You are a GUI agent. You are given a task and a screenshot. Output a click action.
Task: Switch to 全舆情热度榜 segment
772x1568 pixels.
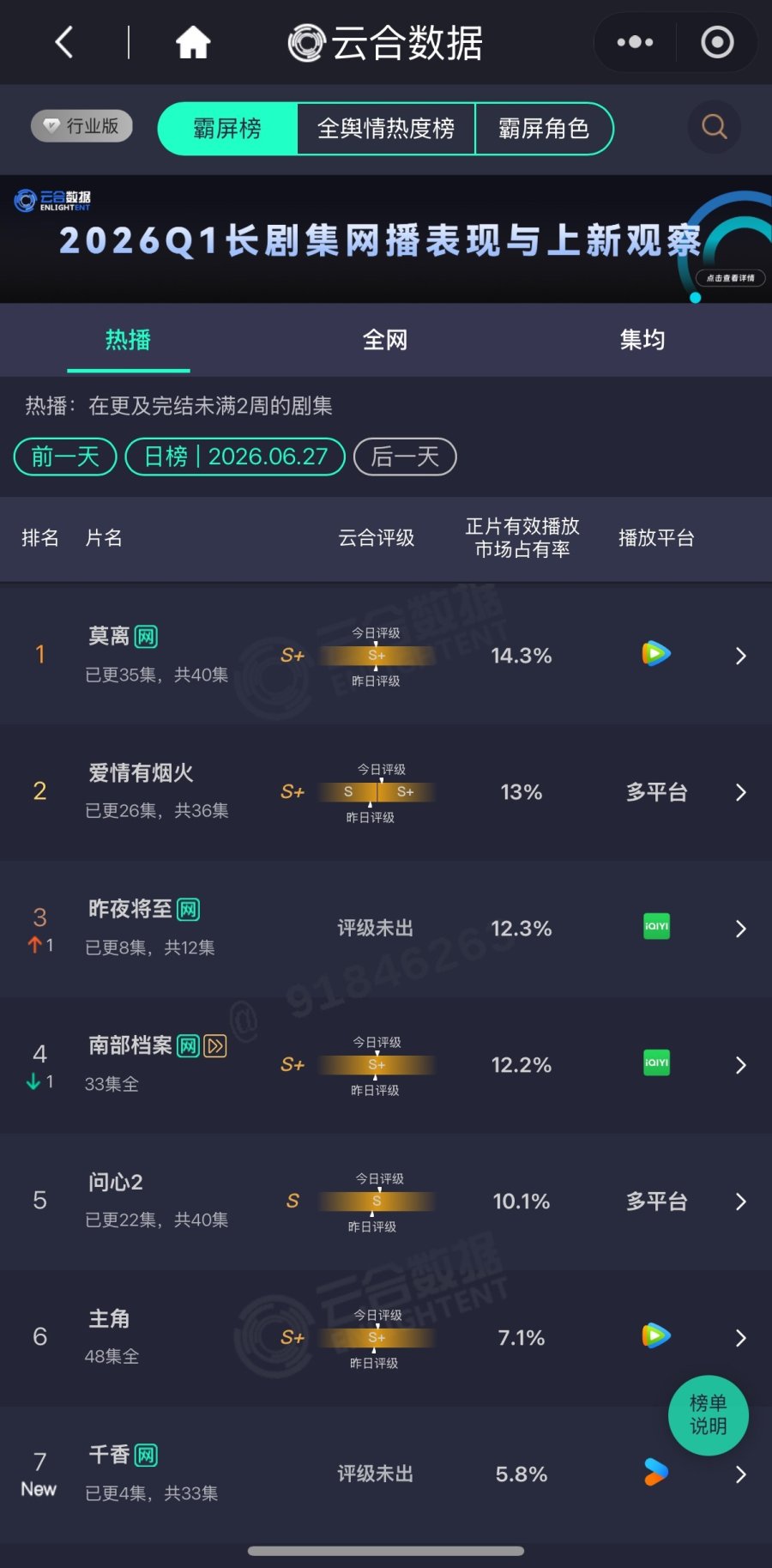tap(386, 129)
